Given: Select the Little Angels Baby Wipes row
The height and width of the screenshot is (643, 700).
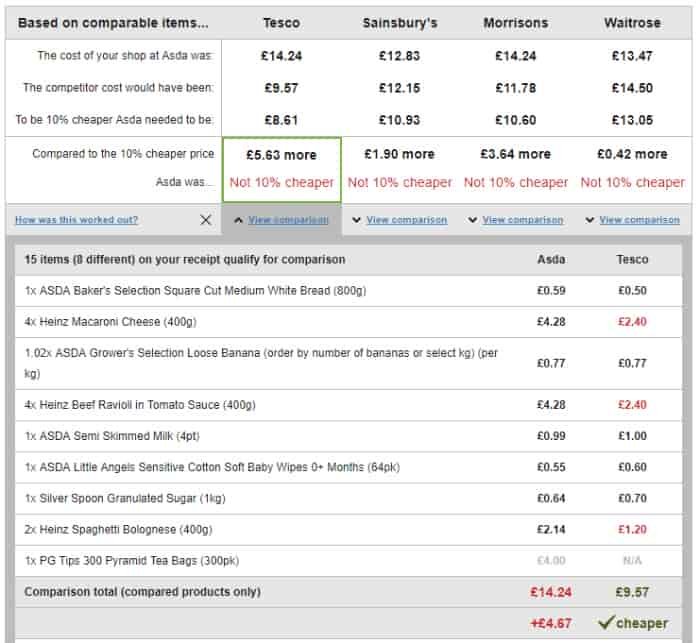Looking at the screenshot, I should click(348, 468).
